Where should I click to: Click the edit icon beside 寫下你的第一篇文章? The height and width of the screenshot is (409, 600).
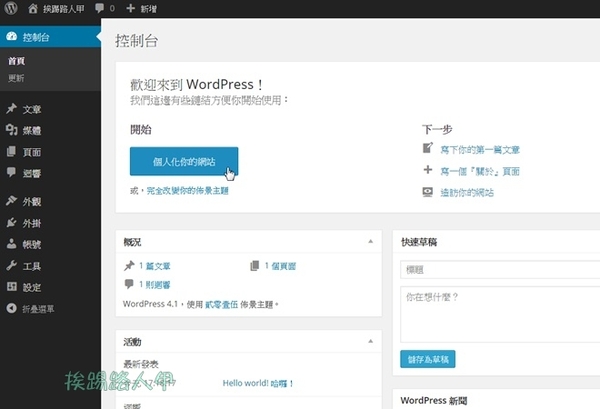pos(428,148)
